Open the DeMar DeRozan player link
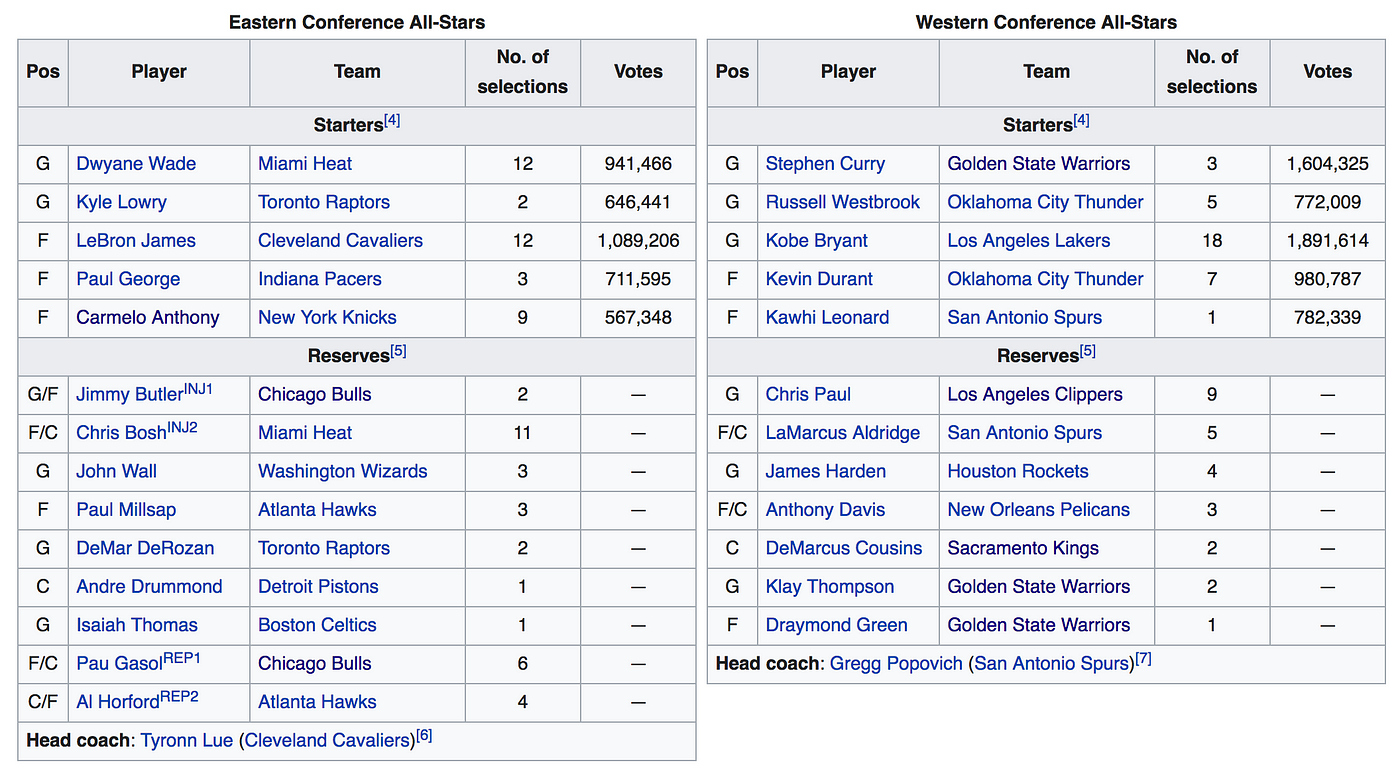Image resolution: width=1400 pixels, height=772 pixels. tap(145, 549)
